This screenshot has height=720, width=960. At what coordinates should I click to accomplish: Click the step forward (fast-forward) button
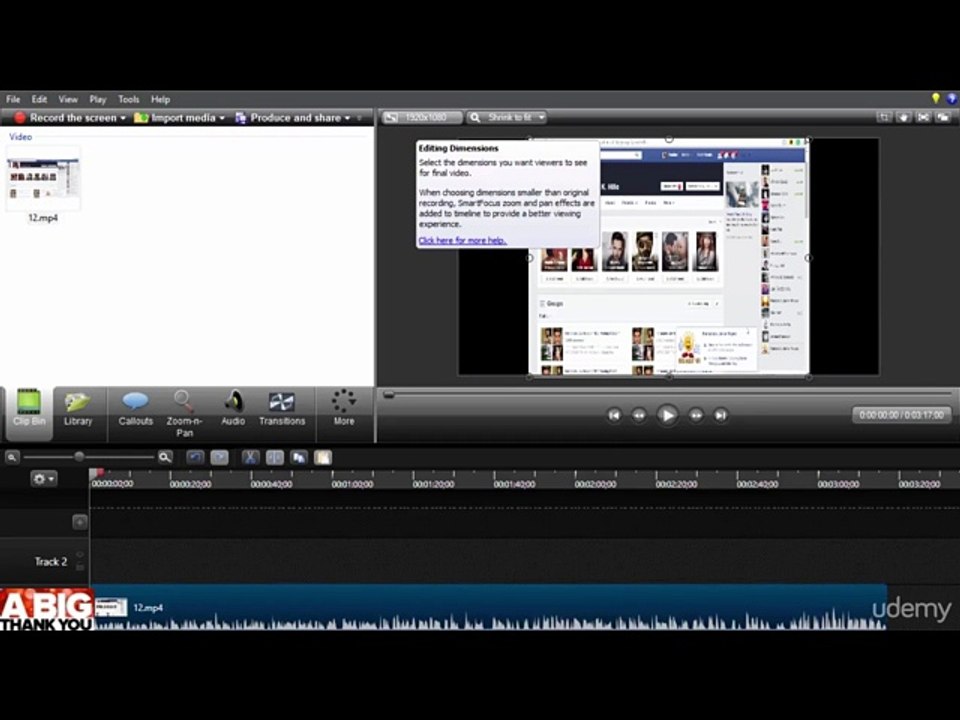click(696, 415)
